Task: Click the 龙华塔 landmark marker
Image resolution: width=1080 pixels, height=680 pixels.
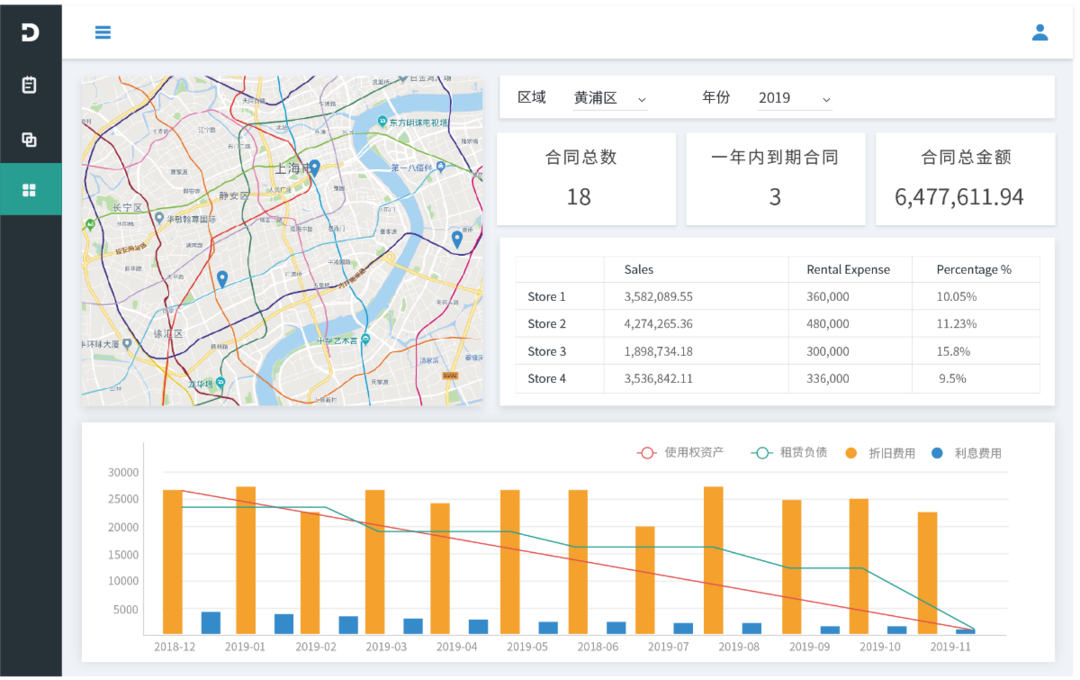Action: click(x=220, y=382)
